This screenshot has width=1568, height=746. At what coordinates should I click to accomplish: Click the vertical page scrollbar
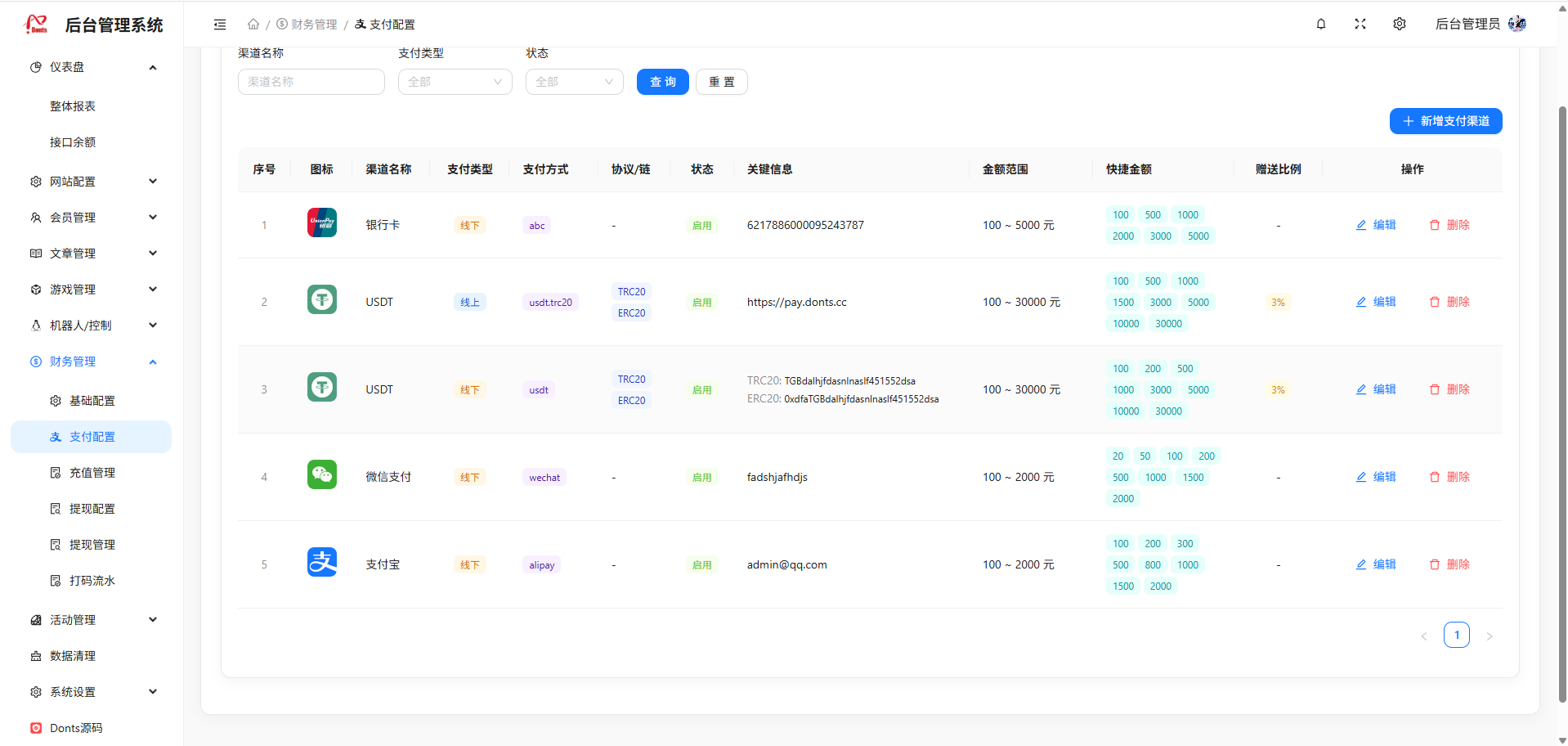coord(1562,402)
